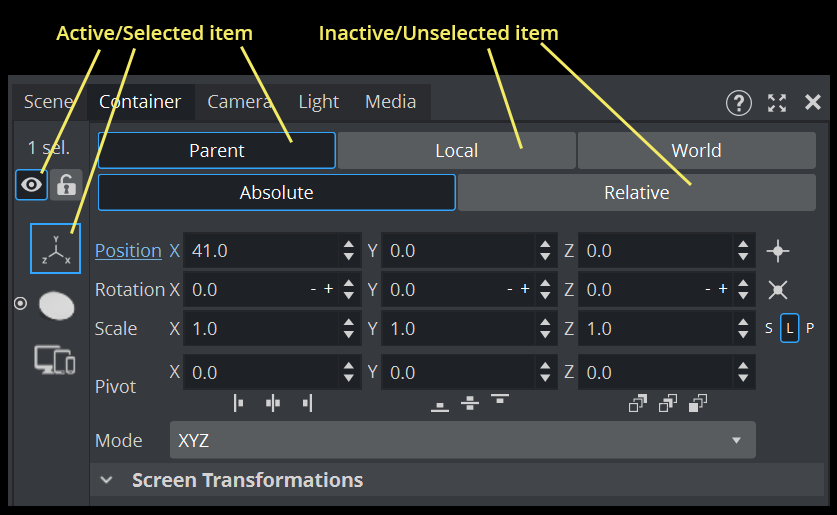Toggle the padlock lock icon
Viewport: 837px width, 515px height.
(x=66, y=185)
